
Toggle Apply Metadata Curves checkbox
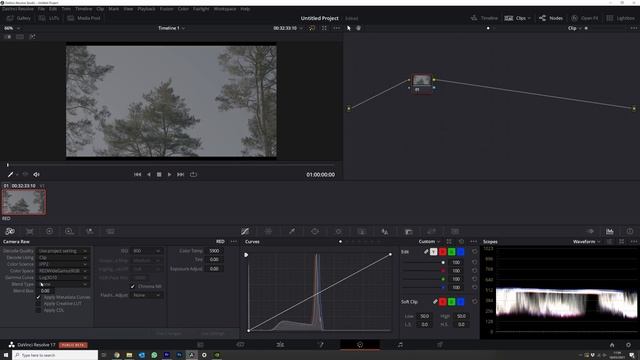point(38,297)
